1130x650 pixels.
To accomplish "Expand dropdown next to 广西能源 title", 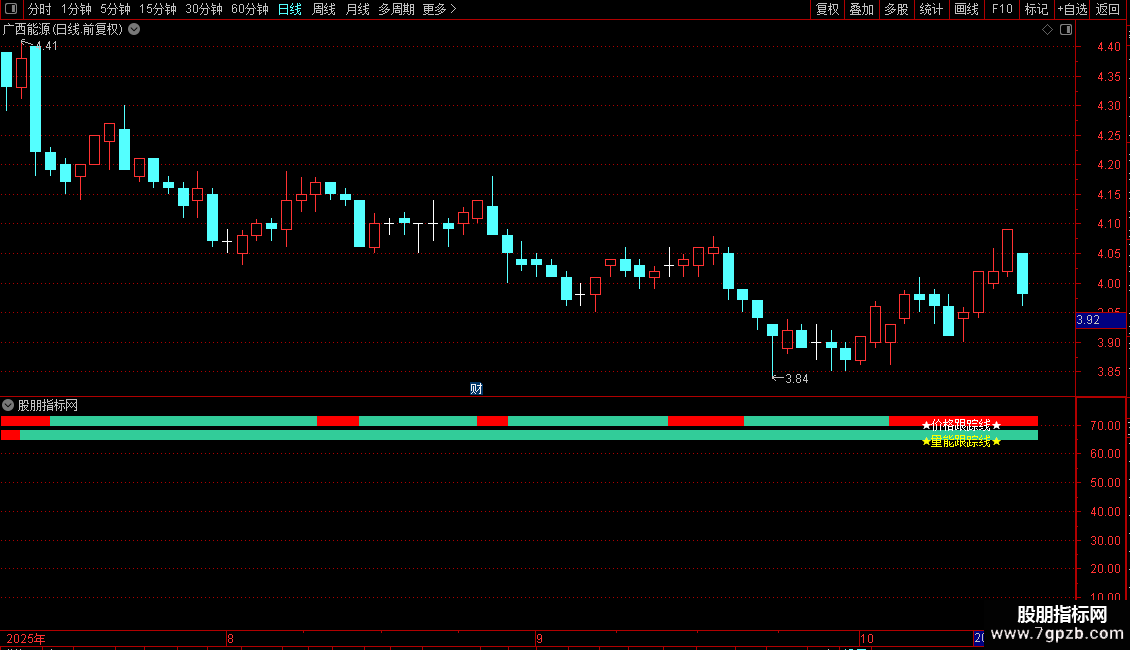I will tap(134, 30).
